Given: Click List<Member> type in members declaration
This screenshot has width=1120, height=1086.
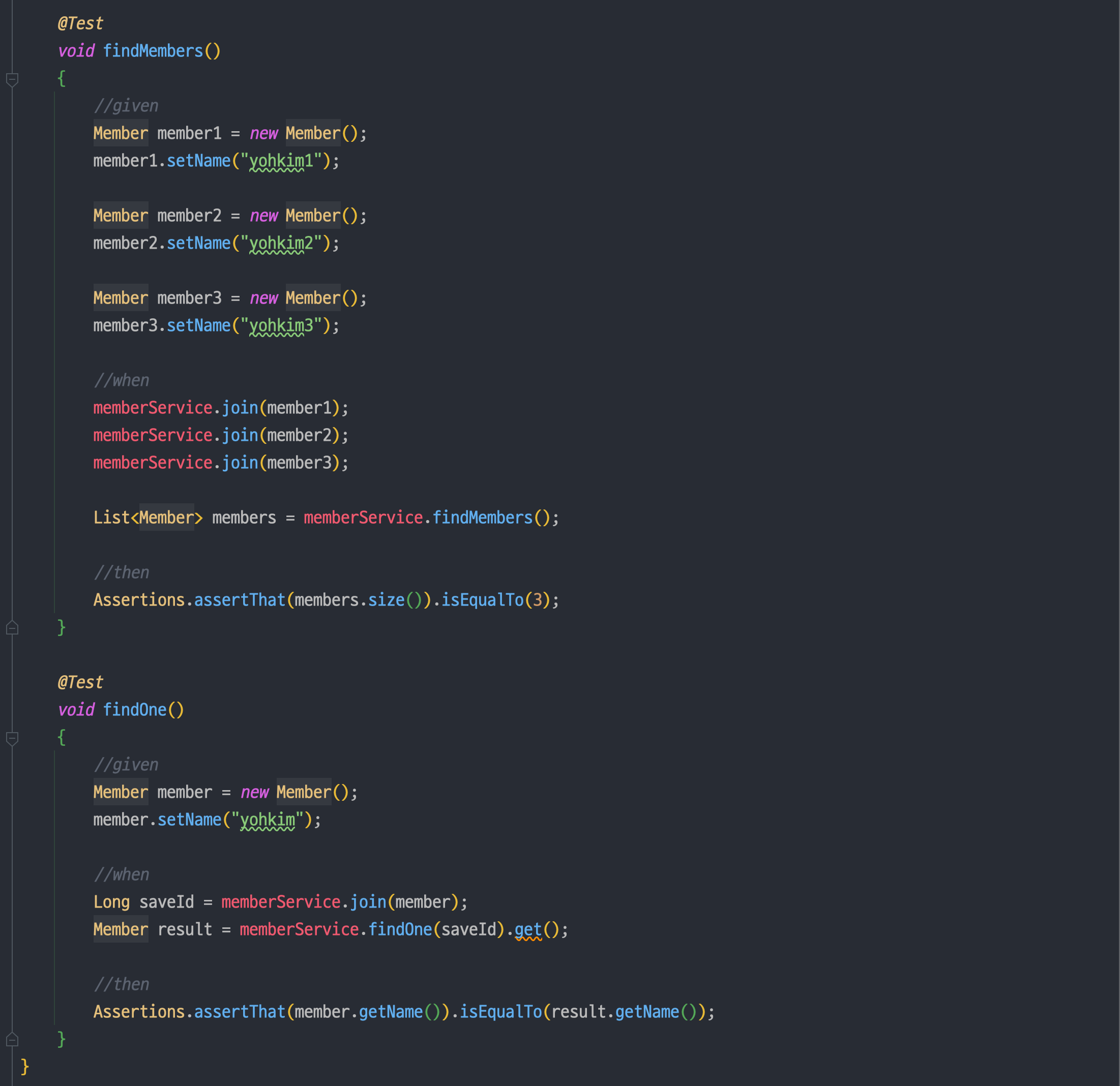Looking at the screenshot, I should pos(148,518).
